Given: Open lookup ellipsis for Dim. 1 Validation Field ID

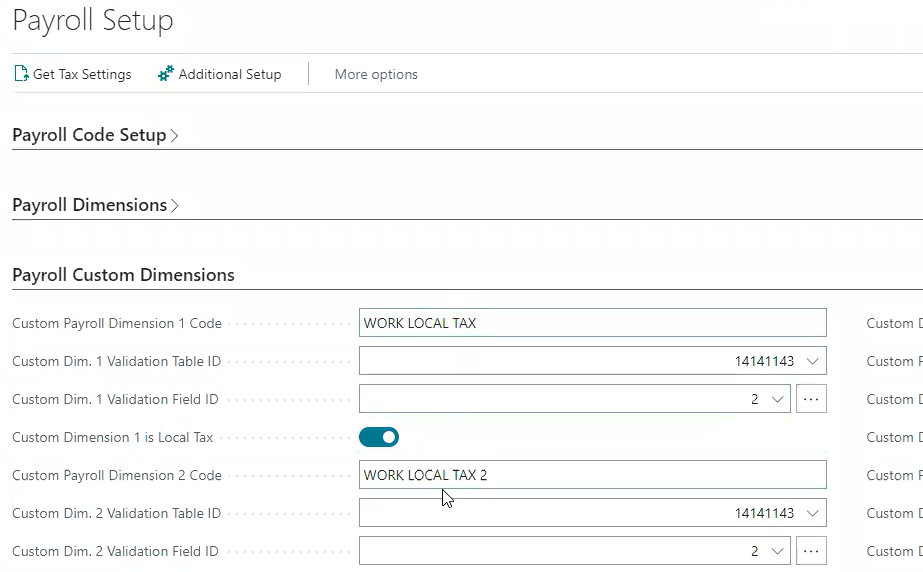Looking at the screenshot, I should [x=811, y=399].
